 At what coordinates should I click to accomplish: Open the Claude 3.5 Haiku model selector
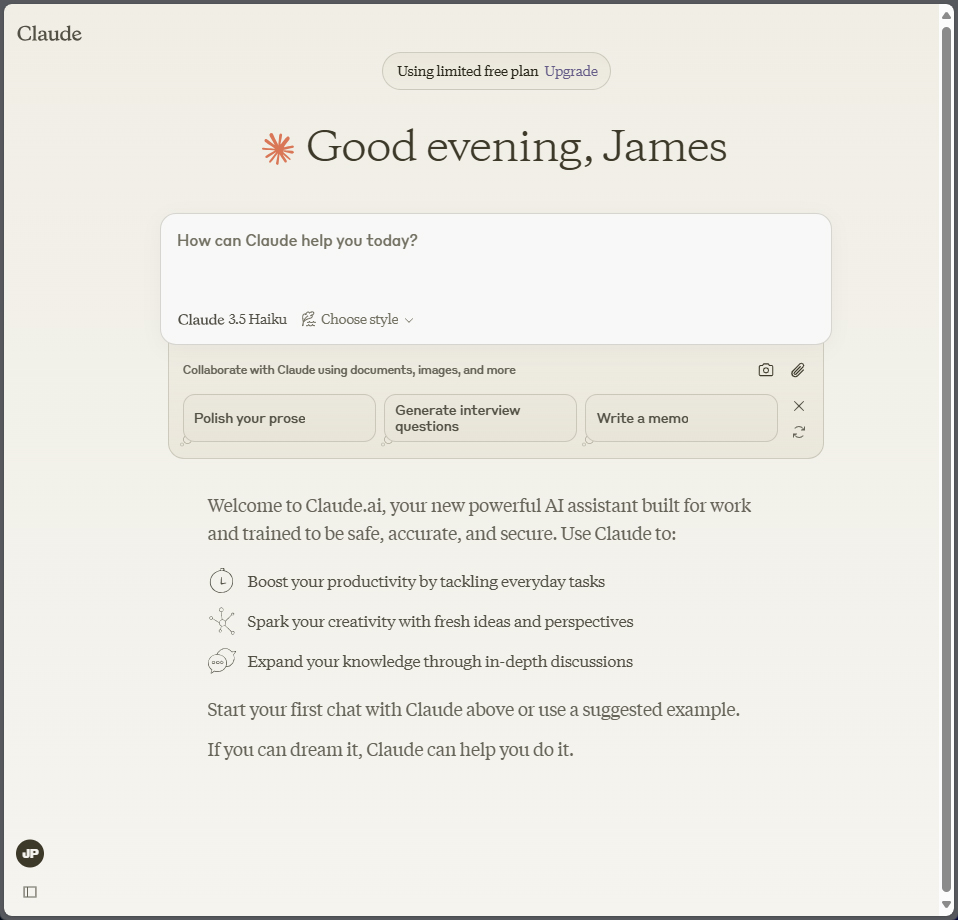point(232,319)
